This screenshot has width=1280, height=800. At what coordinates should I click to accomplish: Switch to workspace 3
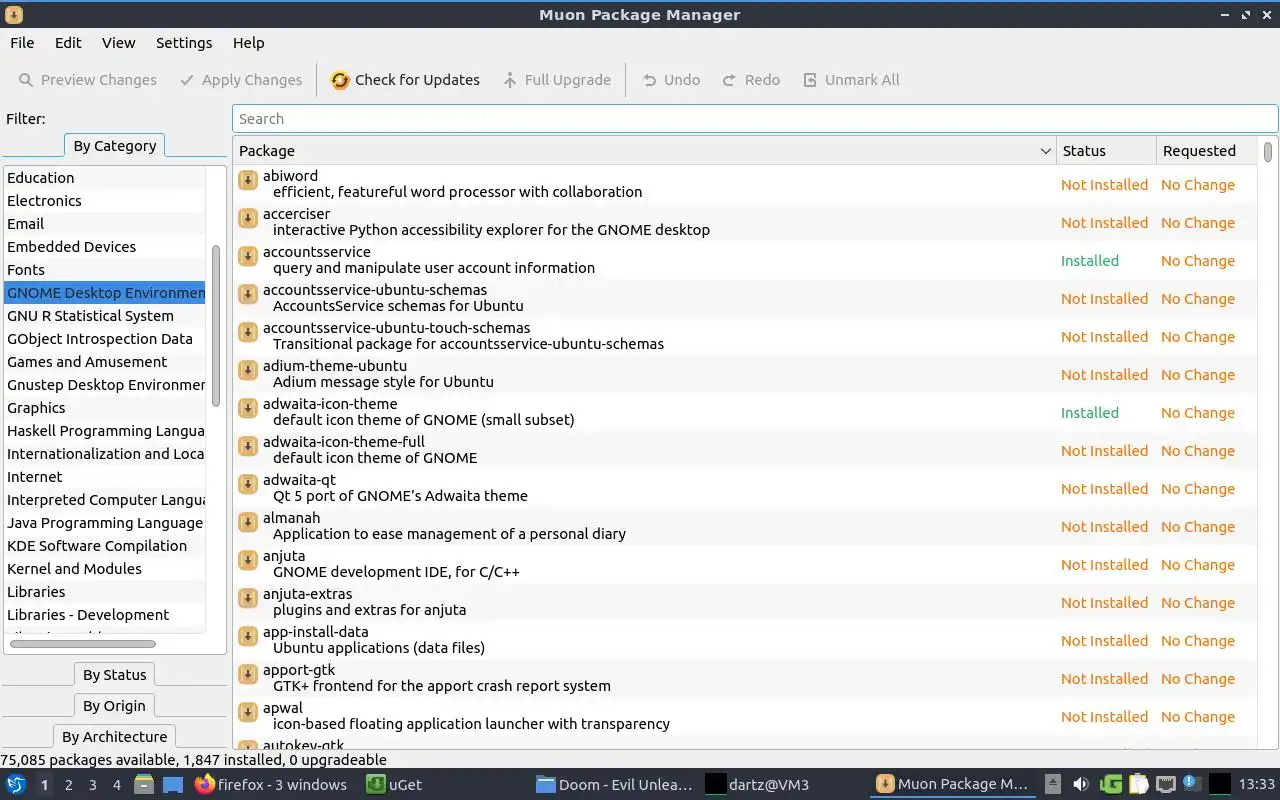tap(93, 785)
